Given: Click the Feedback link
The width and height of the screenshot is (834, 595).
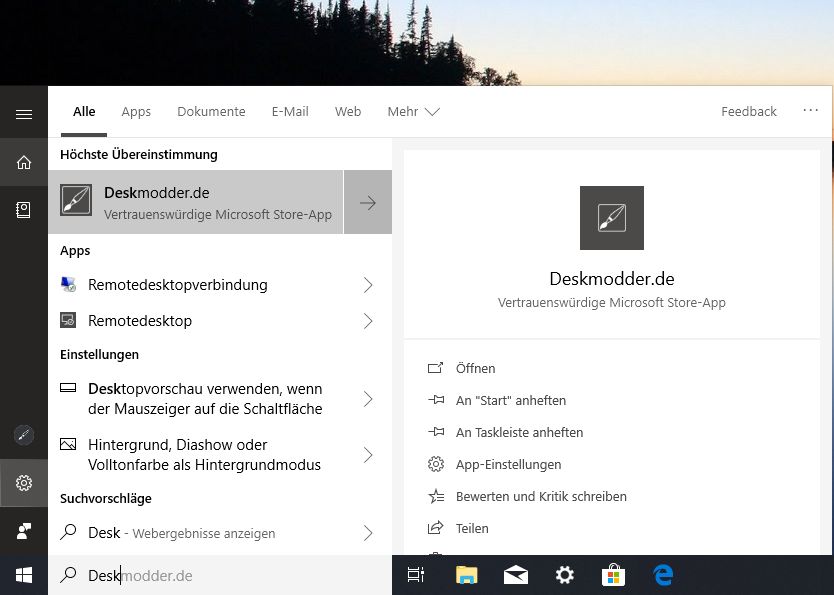Looking at the screenshot, I should pos(748,112).
